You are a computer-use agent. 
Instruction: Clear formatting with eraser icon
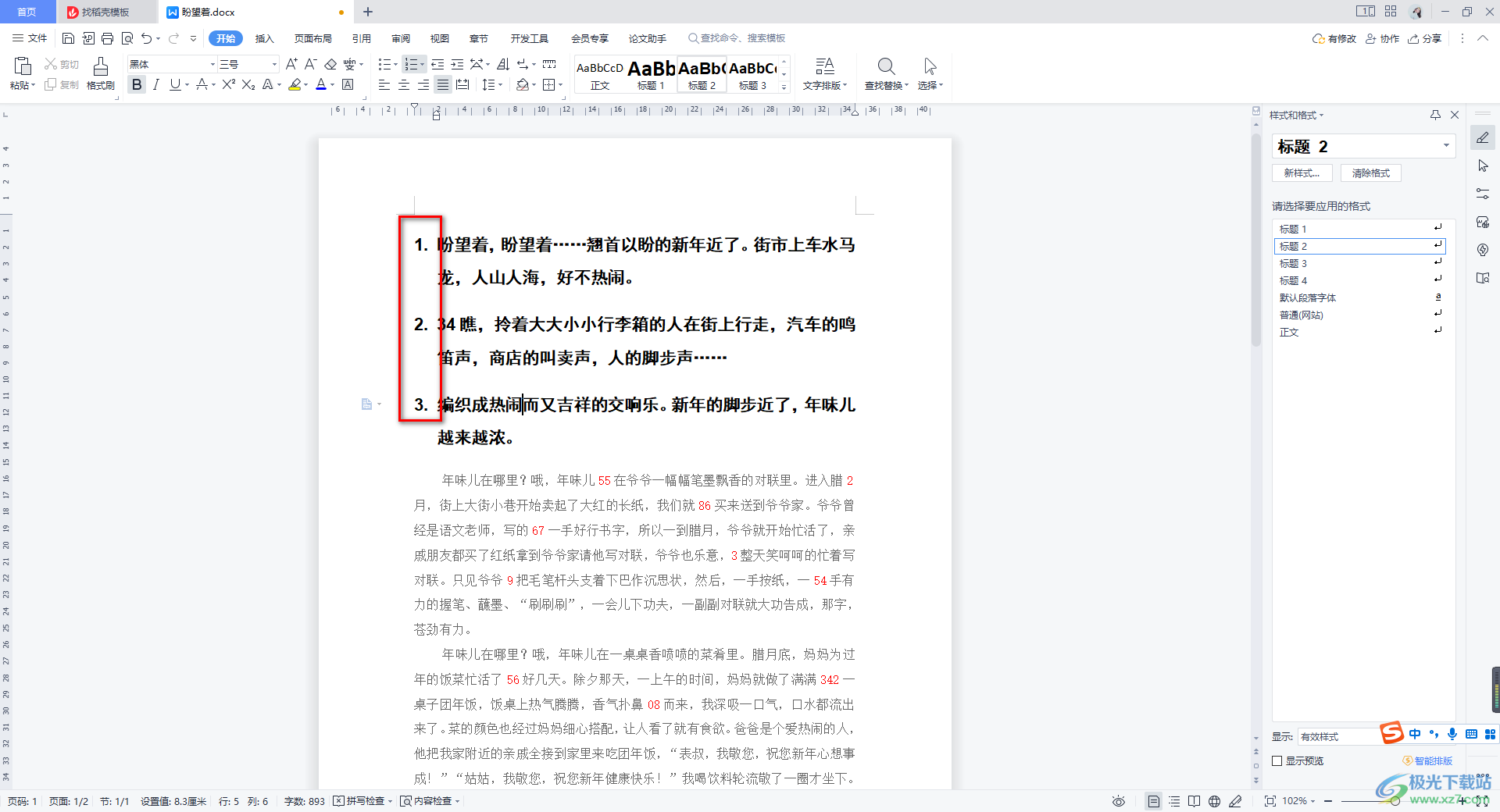coord(330,64)
